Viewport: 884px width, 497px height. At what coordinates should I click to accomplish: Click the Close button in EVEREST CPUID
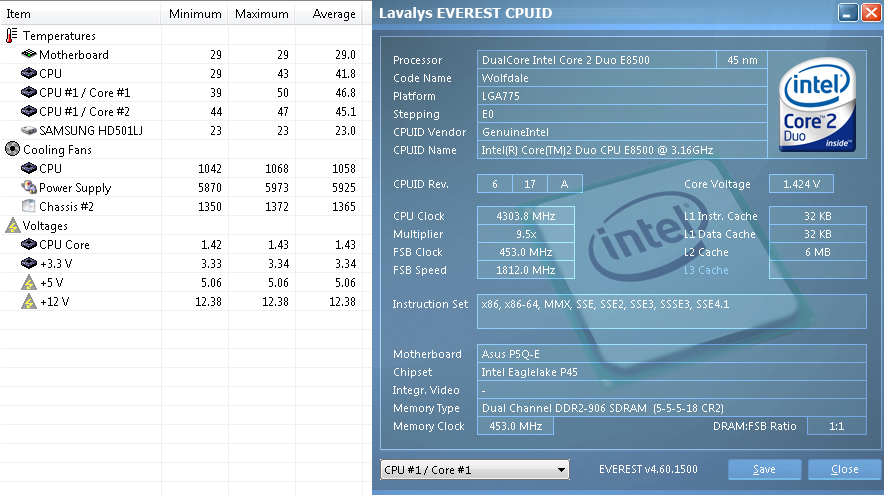pyautogui.click(x=845, y=469)
